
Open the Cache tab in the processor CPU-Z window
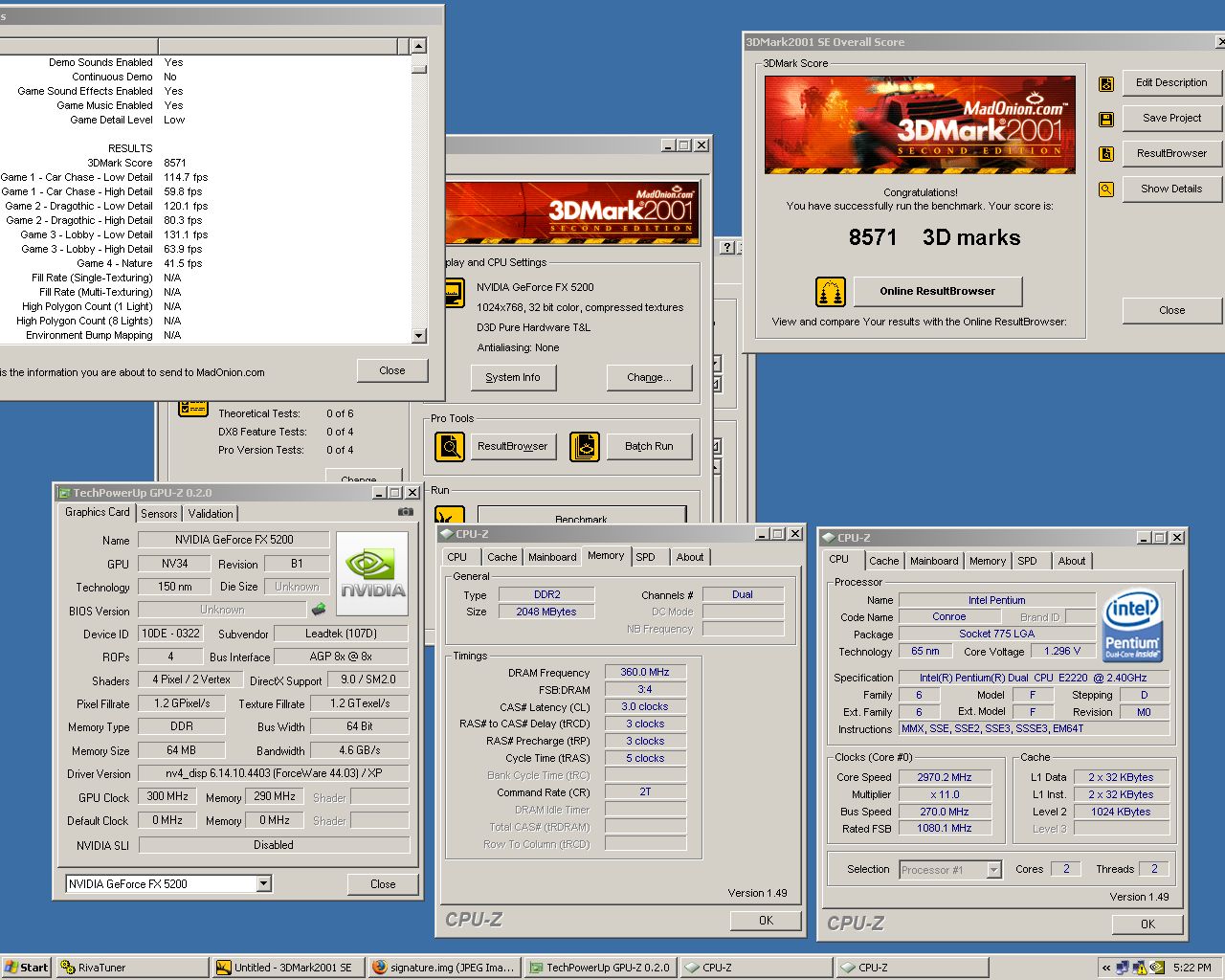(x=883, y=561)
